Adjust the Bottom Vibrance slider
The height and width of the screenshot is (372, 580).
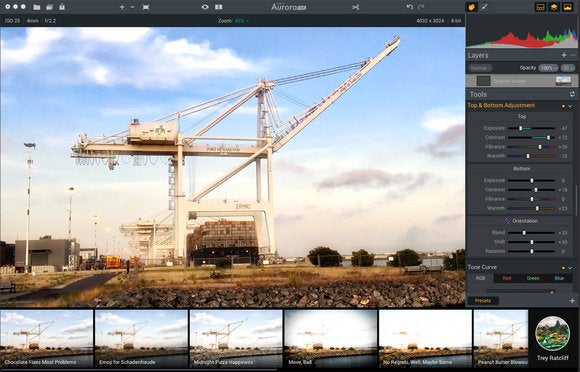coord(531,199)
